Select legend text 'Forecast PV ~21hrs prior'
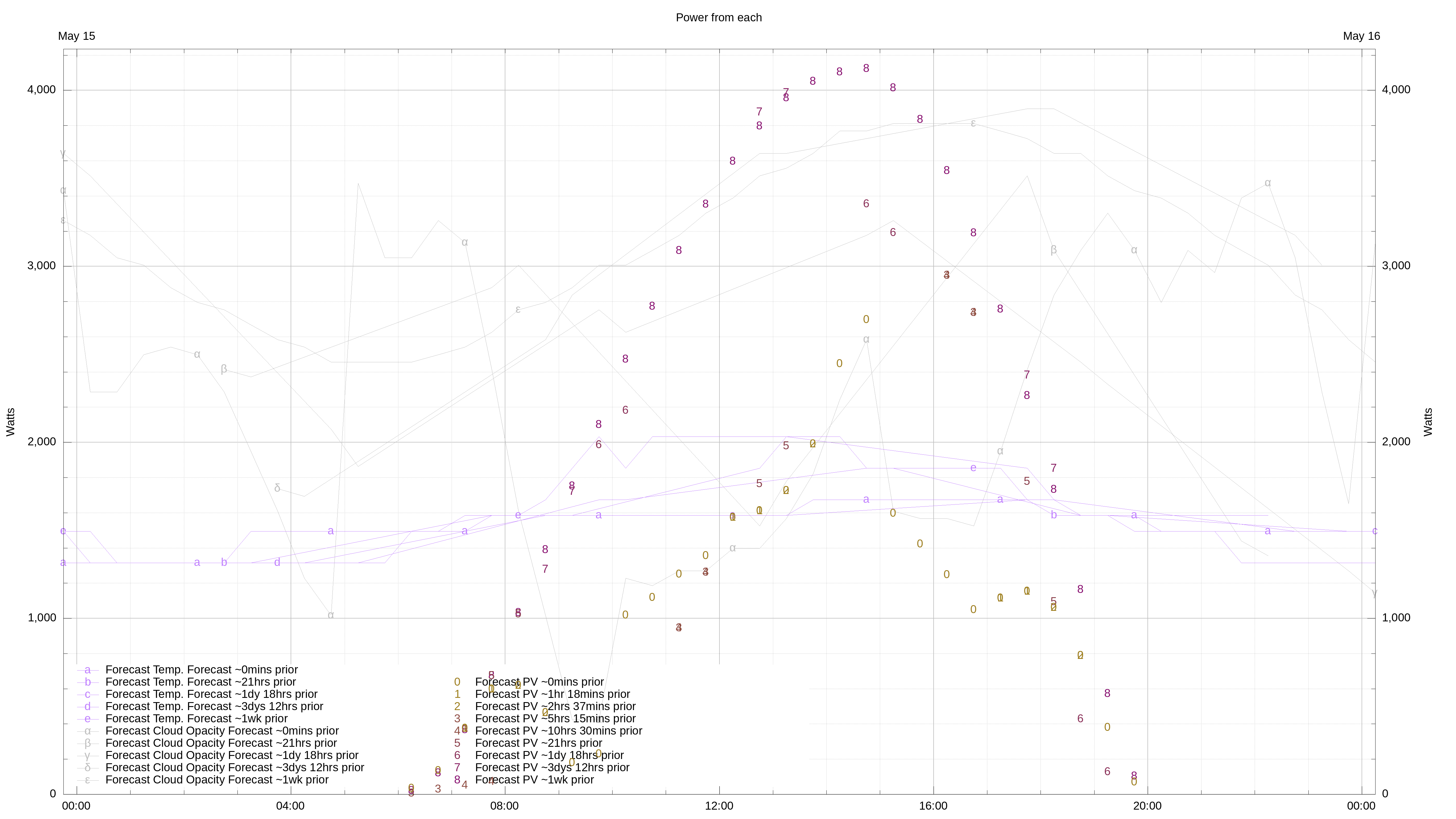The width and height of the screenshot is (1456, 819). pos(539,743)
